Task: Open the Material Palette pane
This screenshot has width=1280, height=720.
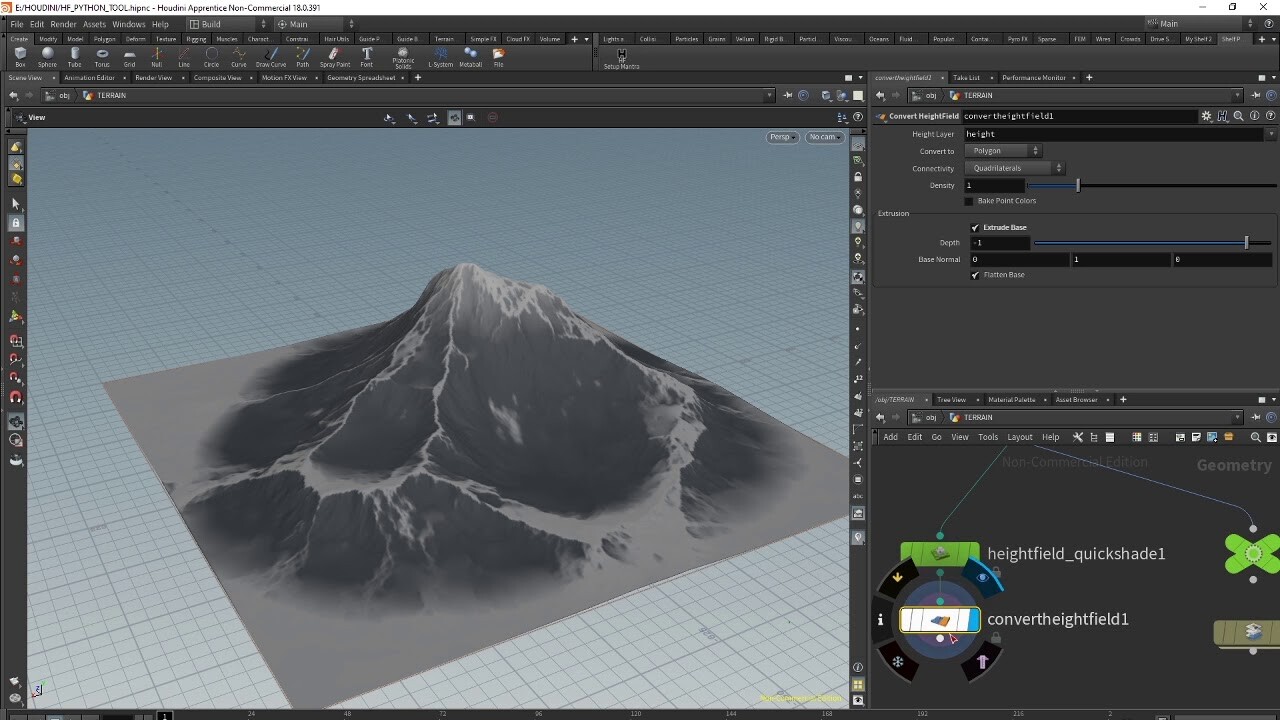Action: (x=1014, y=399)
